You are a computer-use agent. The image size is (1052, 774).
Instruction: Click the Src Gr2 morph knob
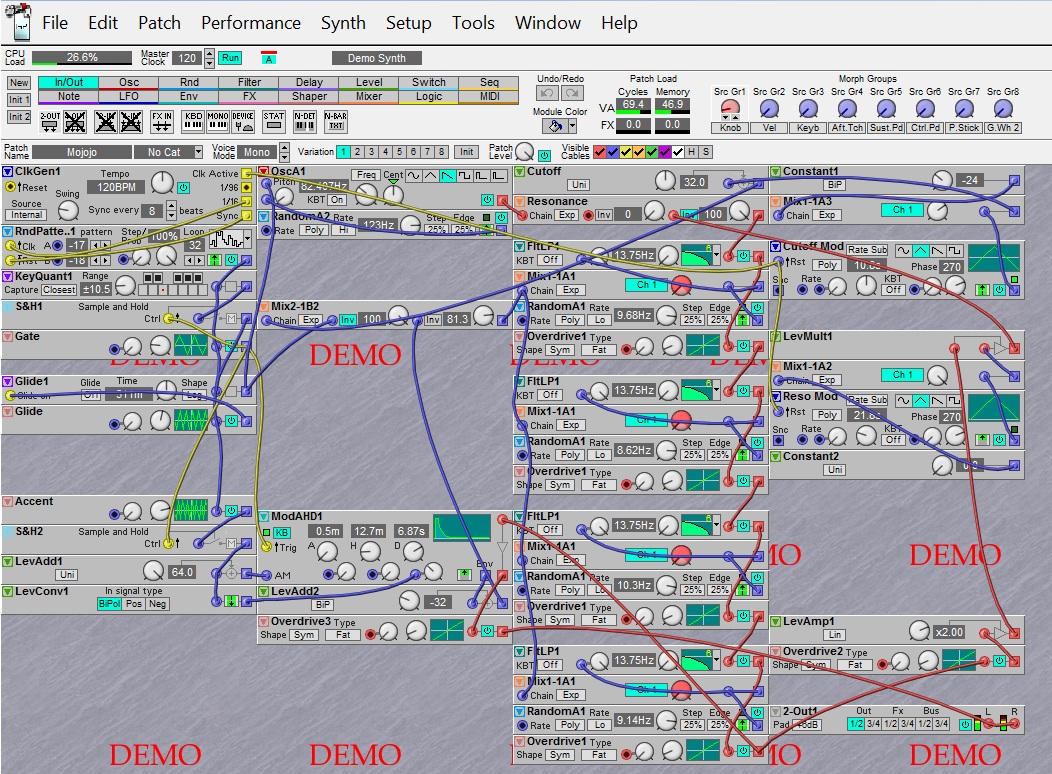769,108
